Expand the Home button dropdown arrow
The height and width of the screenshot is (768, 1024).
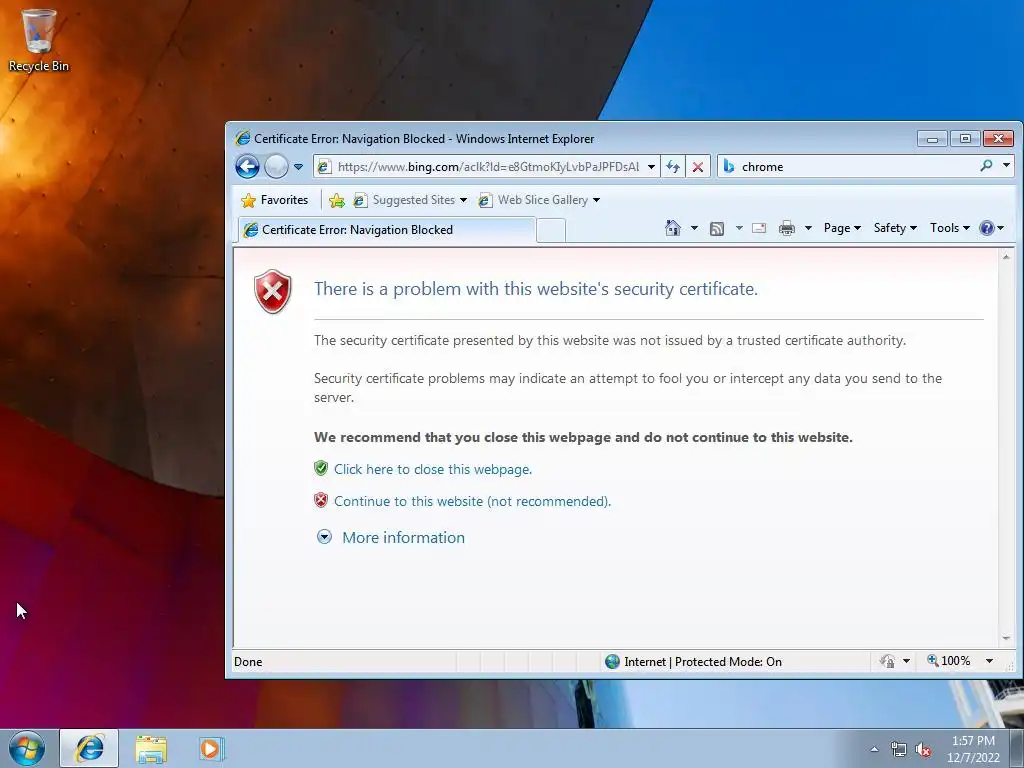click(x=694, y=228)
